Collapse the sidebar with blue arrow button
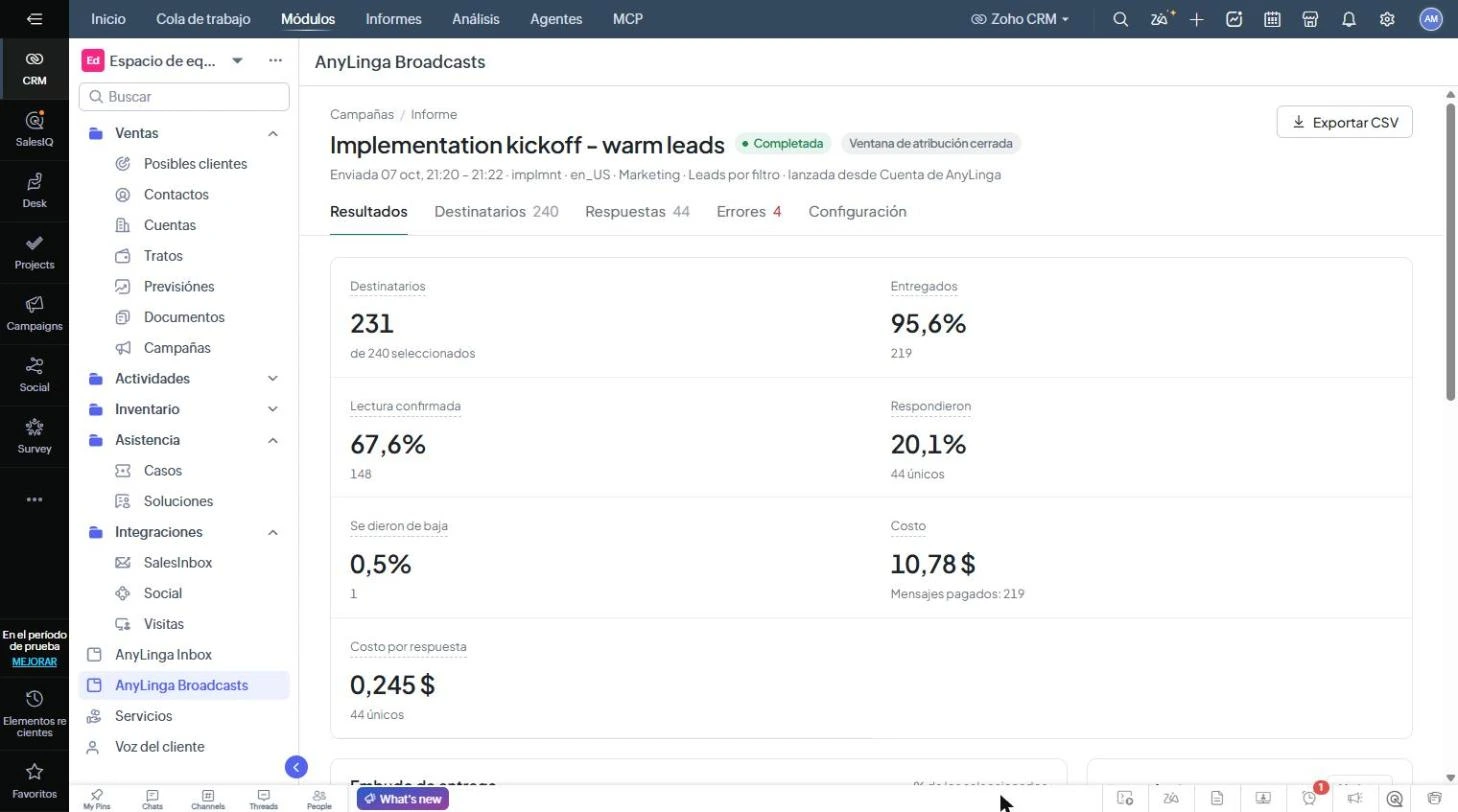This screenshot has height=812, width=1458. [296, 767]
